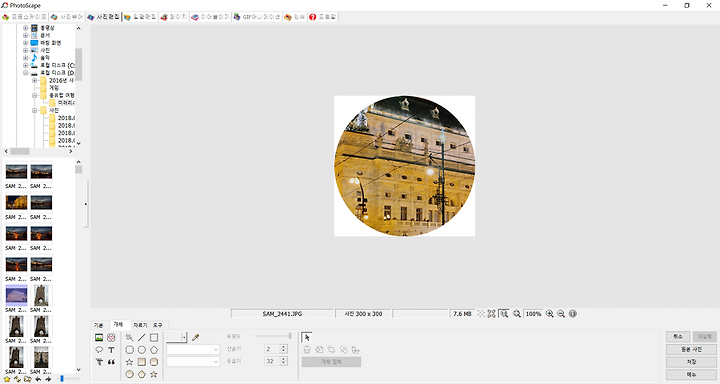This screenshot has height=384, width=720.
Task: Switch to the 도구 tools tab
Action: tap(158, 325)
